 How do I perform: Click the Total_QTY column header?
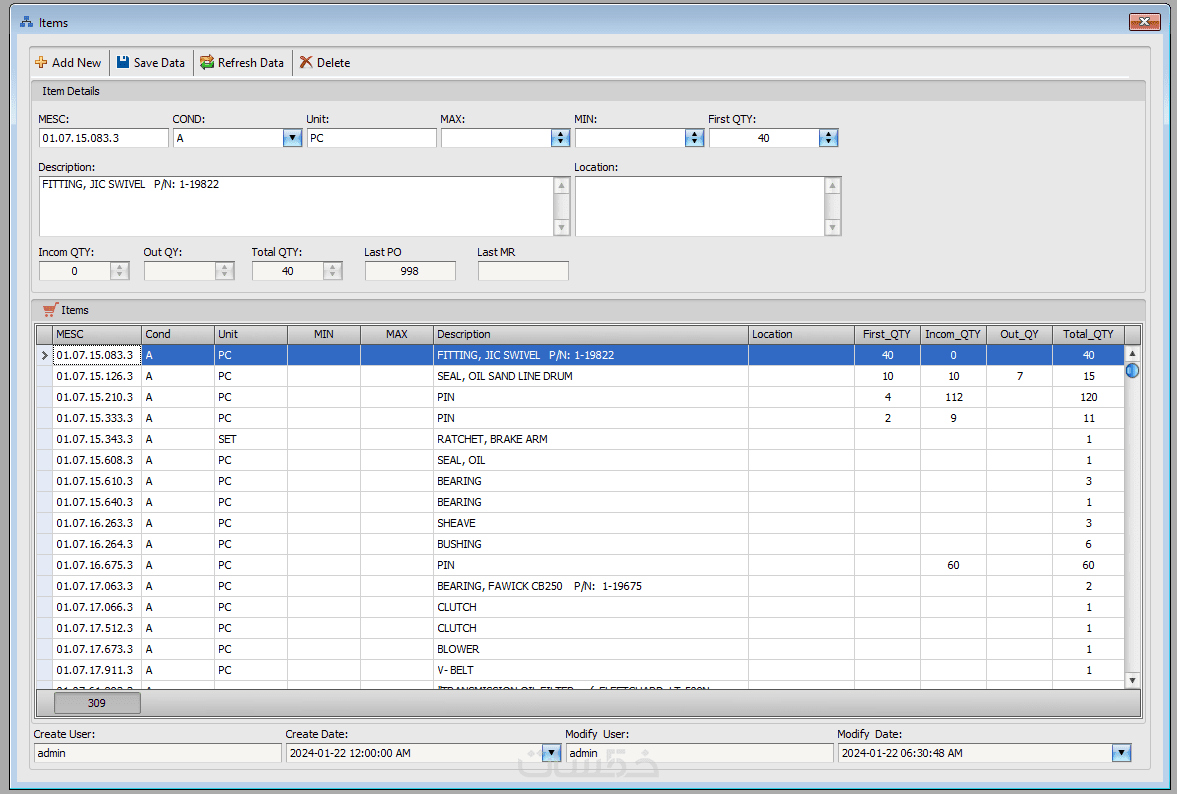point(1088,334)
